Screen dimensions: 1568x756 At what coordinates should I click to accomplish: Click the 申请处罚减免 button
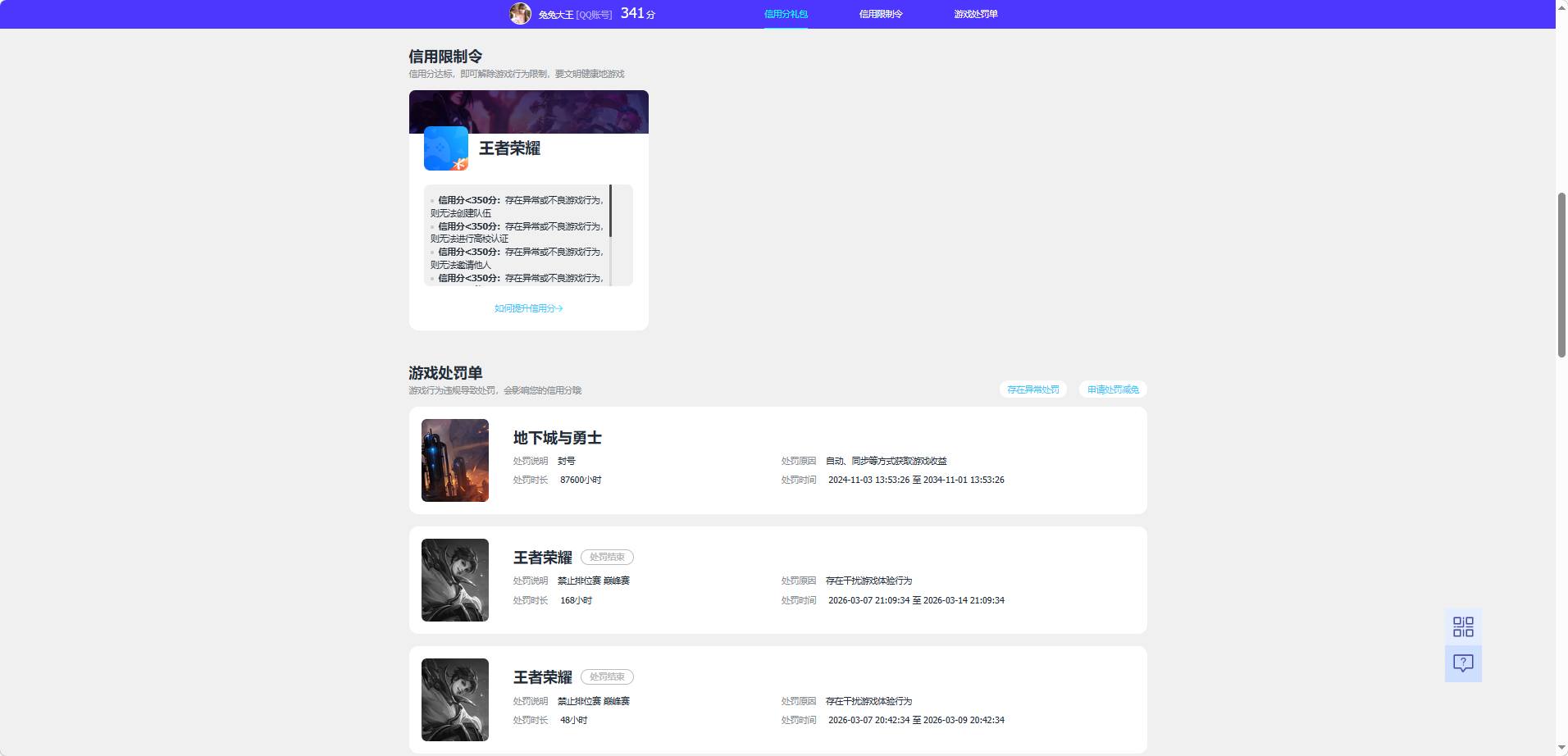point(1113,389)
